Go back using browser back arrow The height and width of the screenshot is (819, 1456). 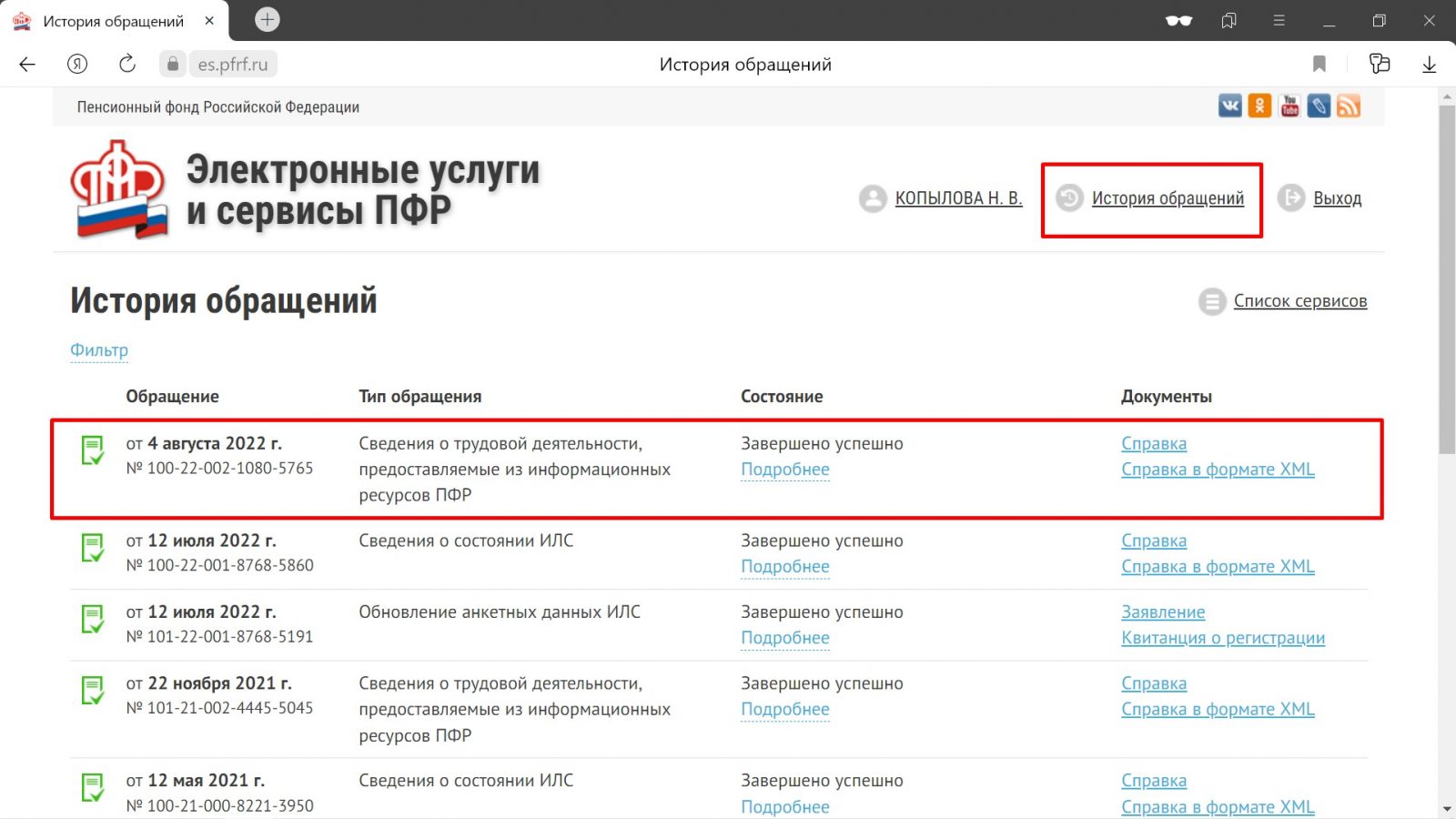pyautogui.click(x=27, y=64)
